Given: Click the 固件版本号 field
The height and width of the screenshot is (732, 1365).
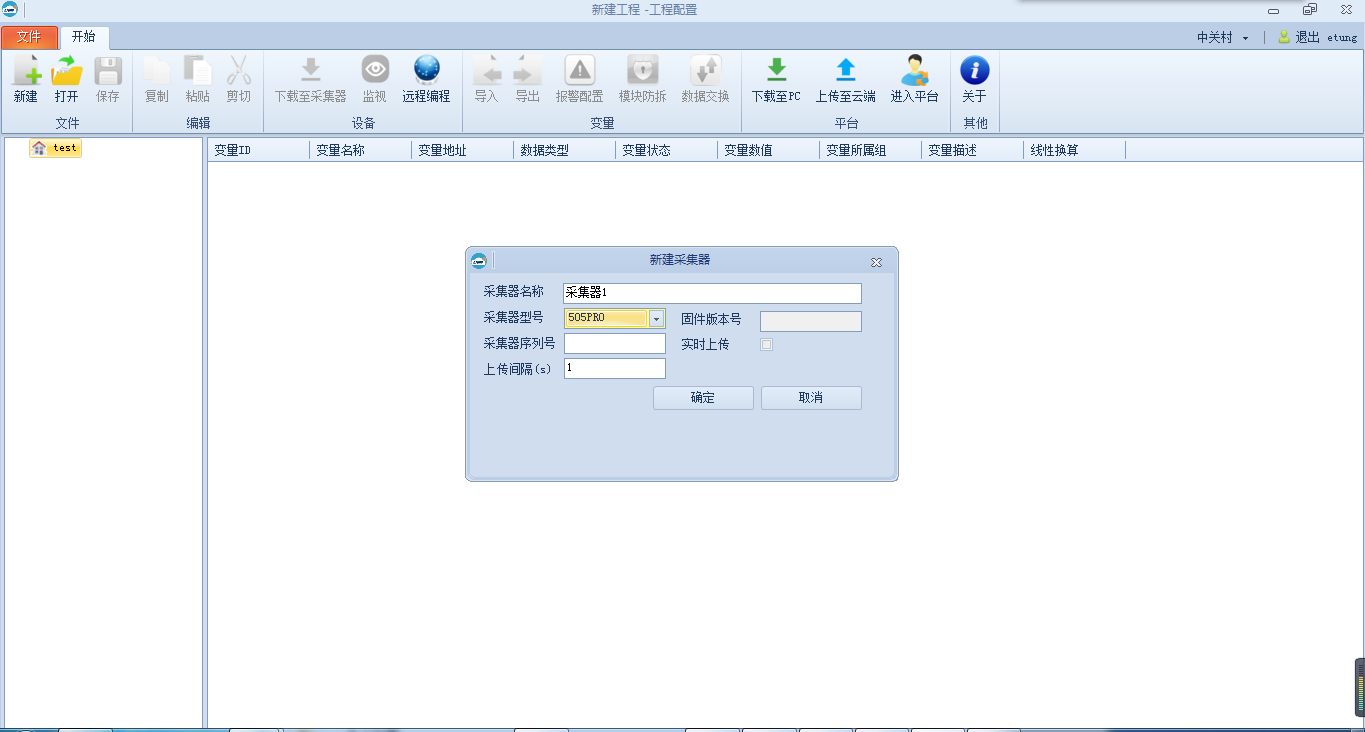Looking at the screenshot, I should [x=811, y=321].
